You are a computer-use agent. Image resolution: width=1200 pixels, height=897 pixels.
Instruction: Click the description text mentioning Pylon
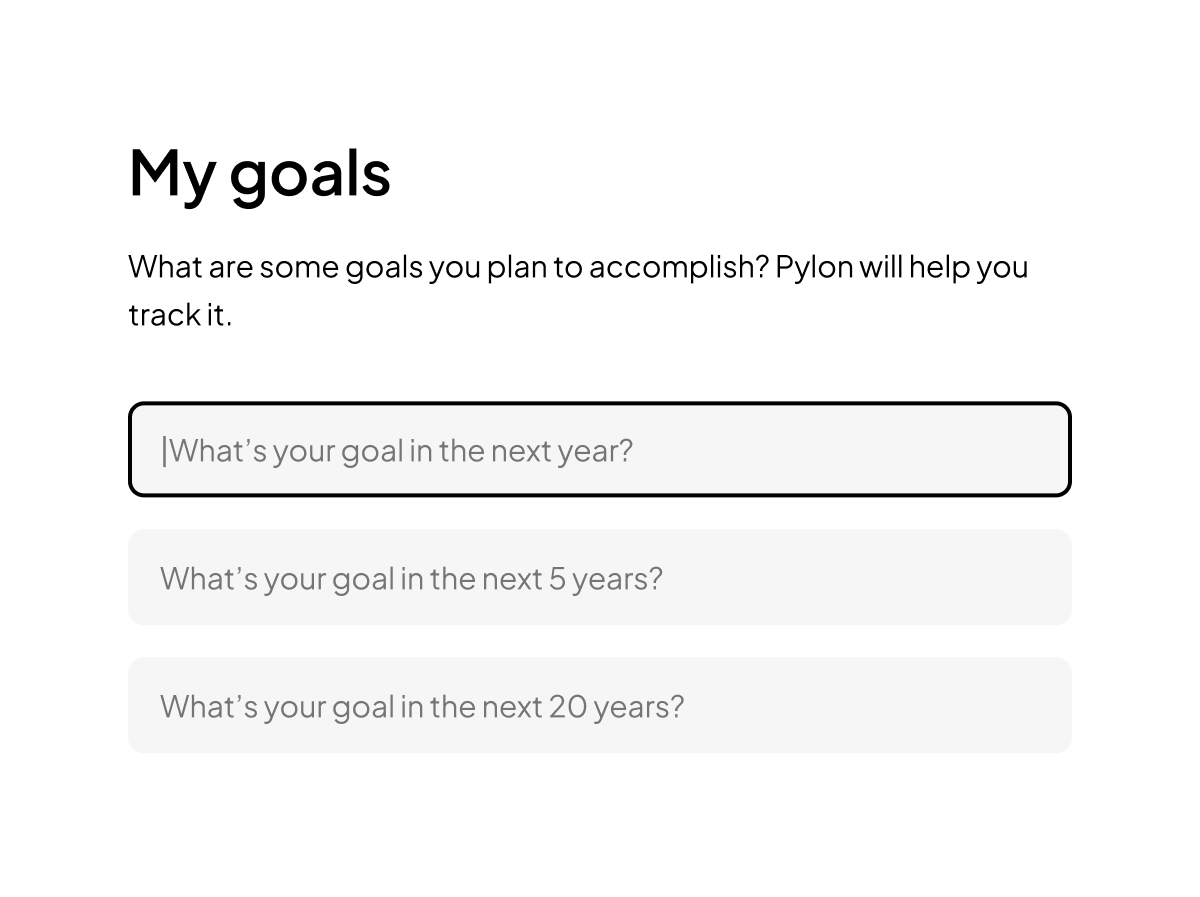pos(578,268)
